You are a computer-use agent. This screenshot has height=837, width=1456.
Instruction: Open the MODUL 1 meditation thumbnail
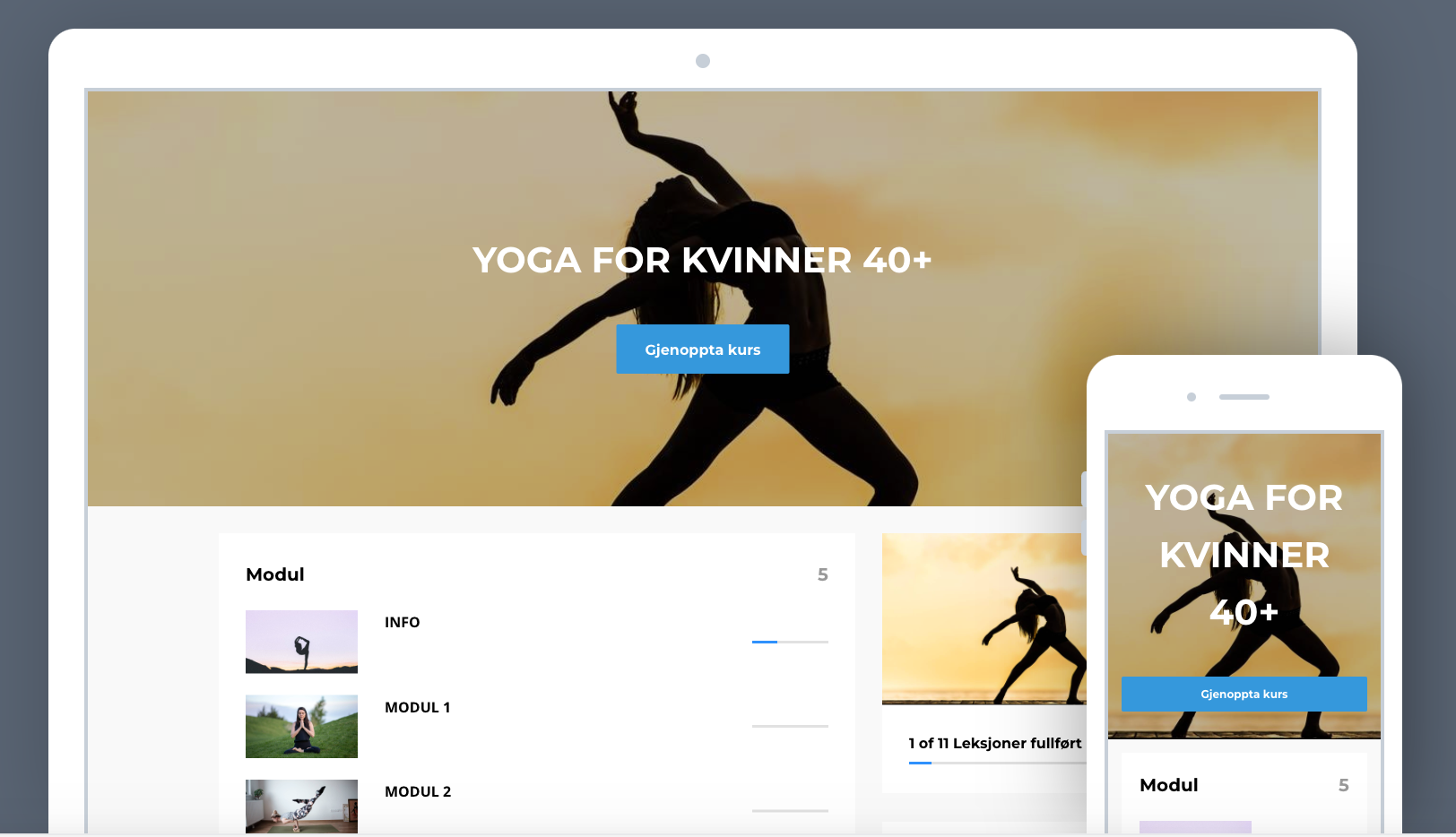[301, 727]
